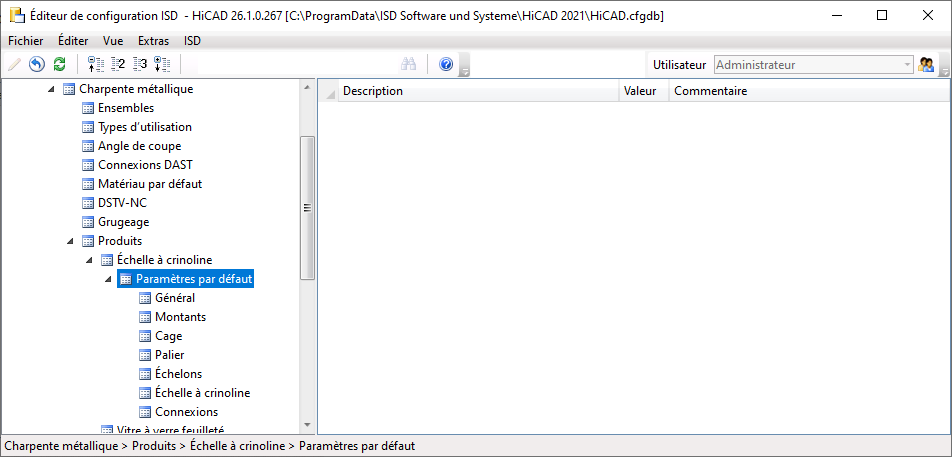Click the table icon next to Général
The image size is (952, 457).
(x=145, y=298)
